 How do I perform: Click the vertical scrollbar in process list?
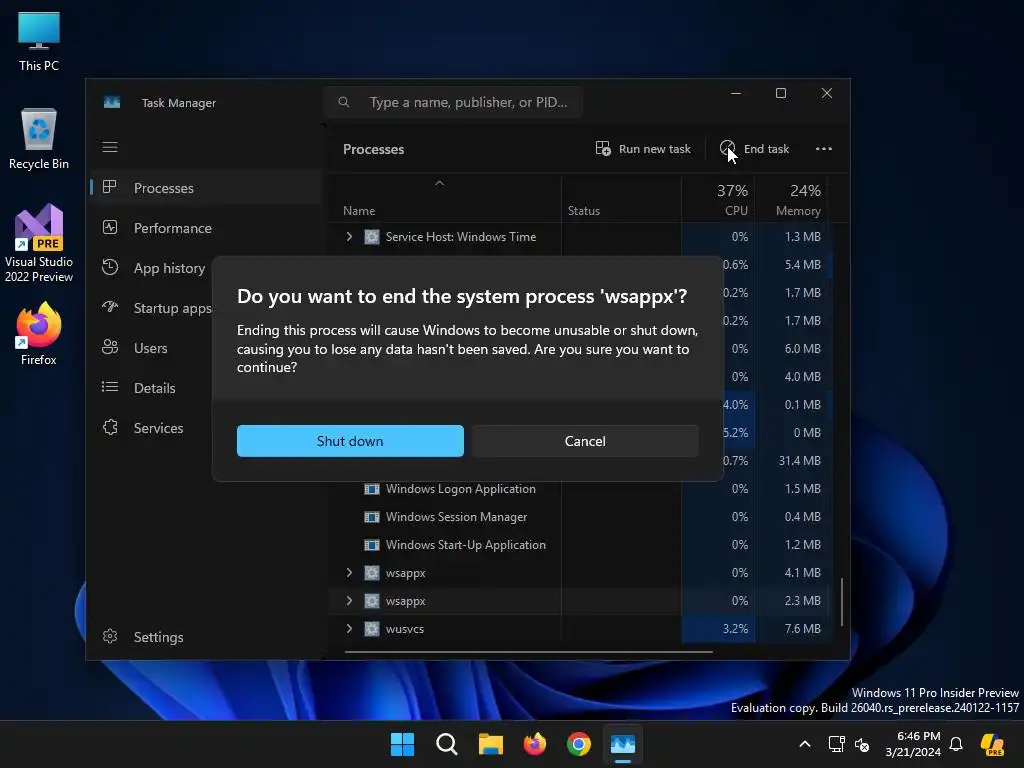841,601
